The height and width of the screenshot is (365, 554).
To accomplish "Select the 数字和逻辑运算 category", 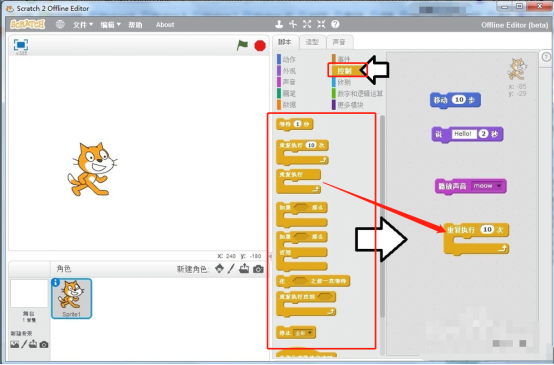I will coord(358,94).
